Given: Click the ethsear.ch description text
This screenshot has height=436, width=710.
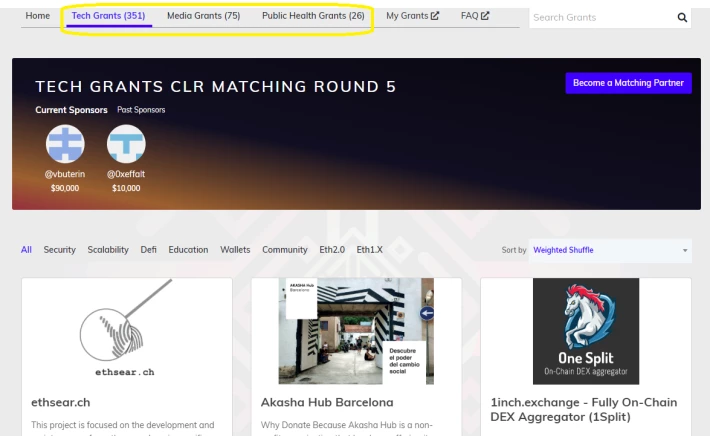Looking at the screenshot, I should point(123,428).
